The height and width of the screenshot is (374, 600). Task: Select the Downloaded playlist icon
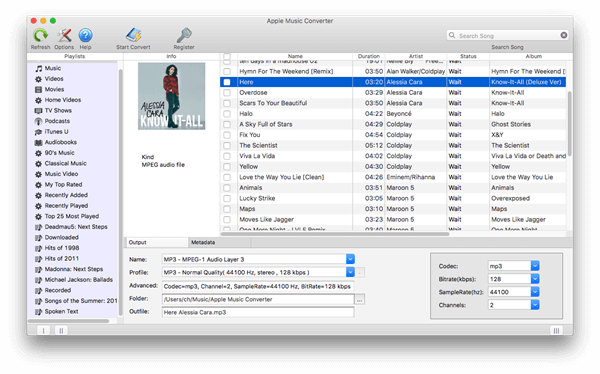(39, 238)
